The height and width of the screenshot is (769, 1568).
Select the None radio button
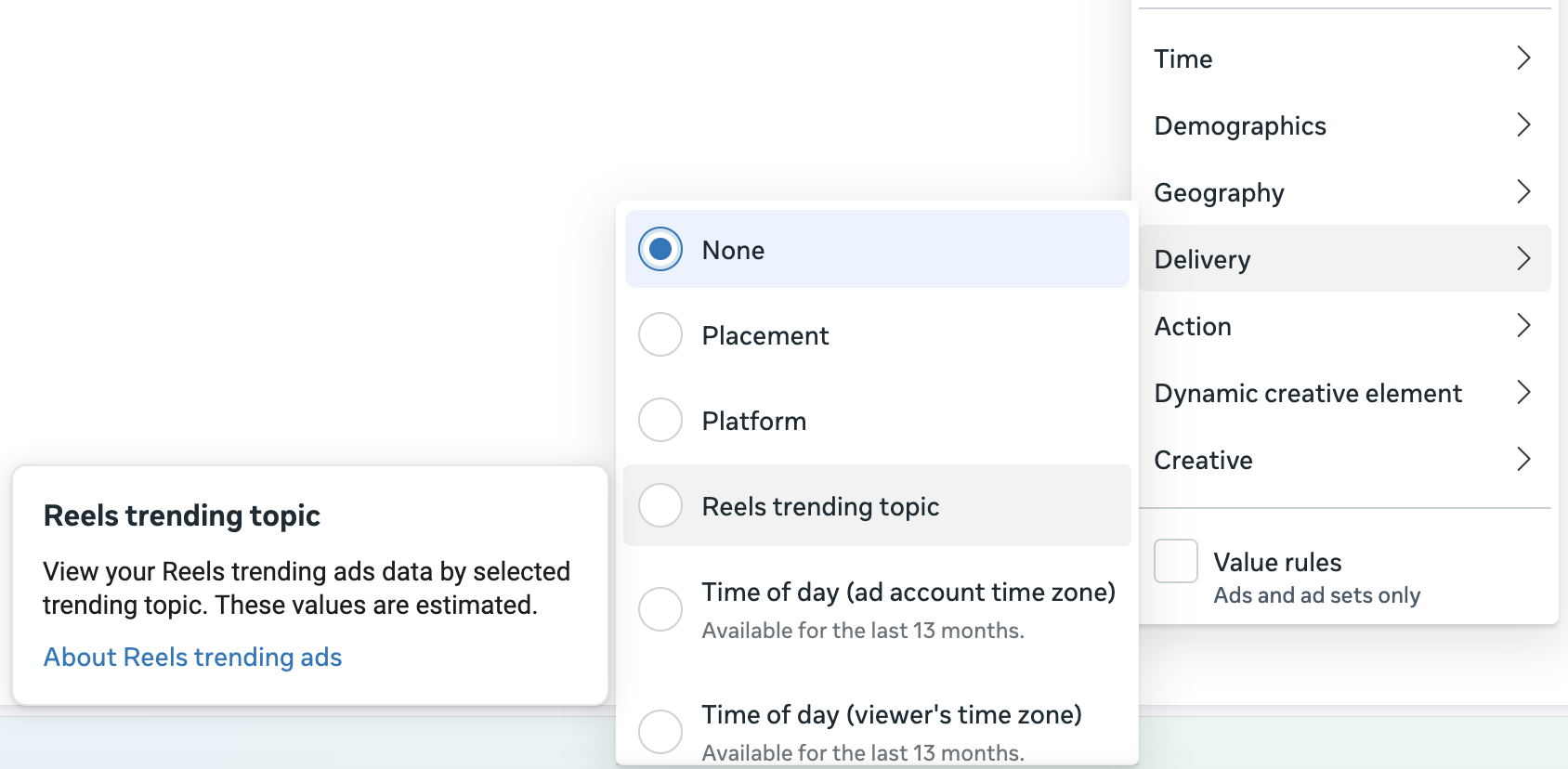tap(660, 249)
